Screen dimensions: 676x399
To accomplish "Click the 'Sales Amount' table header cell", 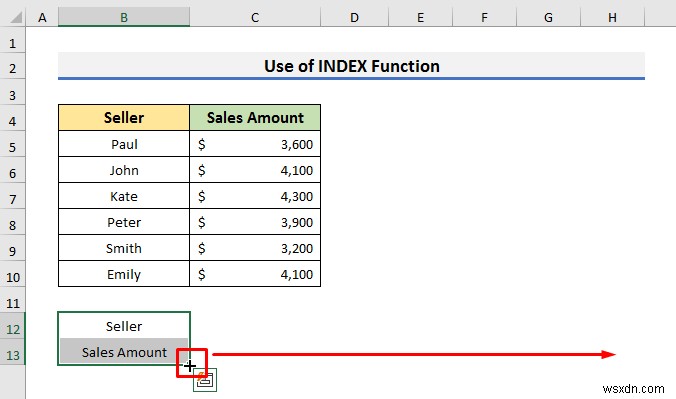I will (255, 117).
